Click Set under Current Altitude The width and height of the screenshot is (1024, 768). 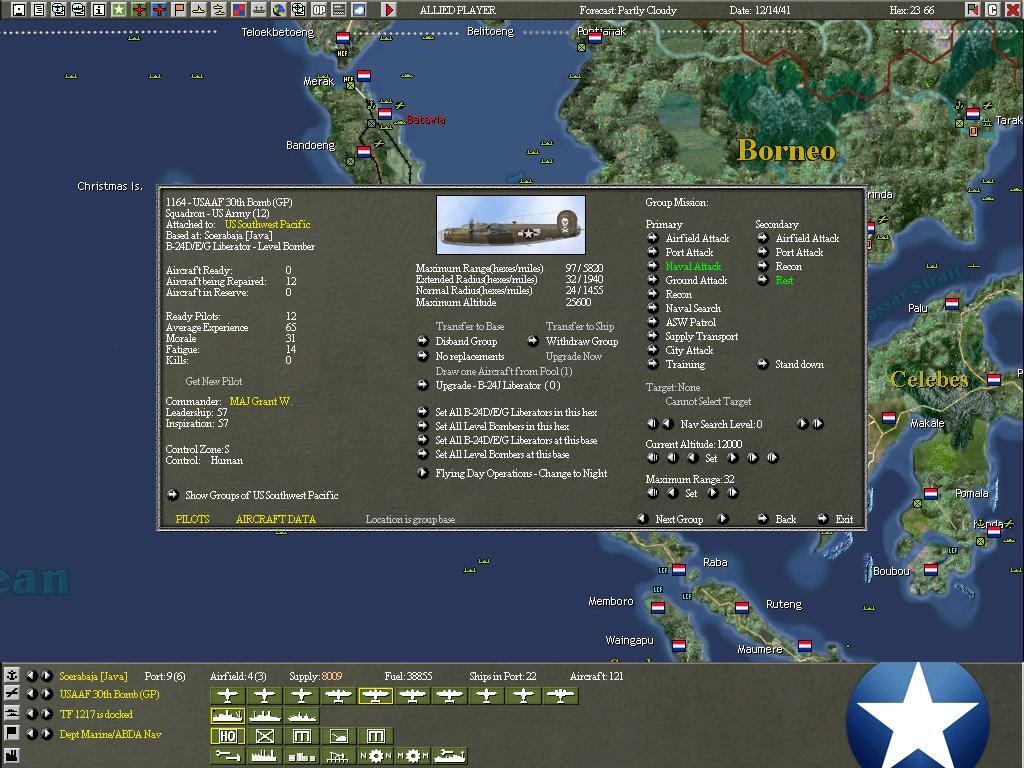pos(711,458)
